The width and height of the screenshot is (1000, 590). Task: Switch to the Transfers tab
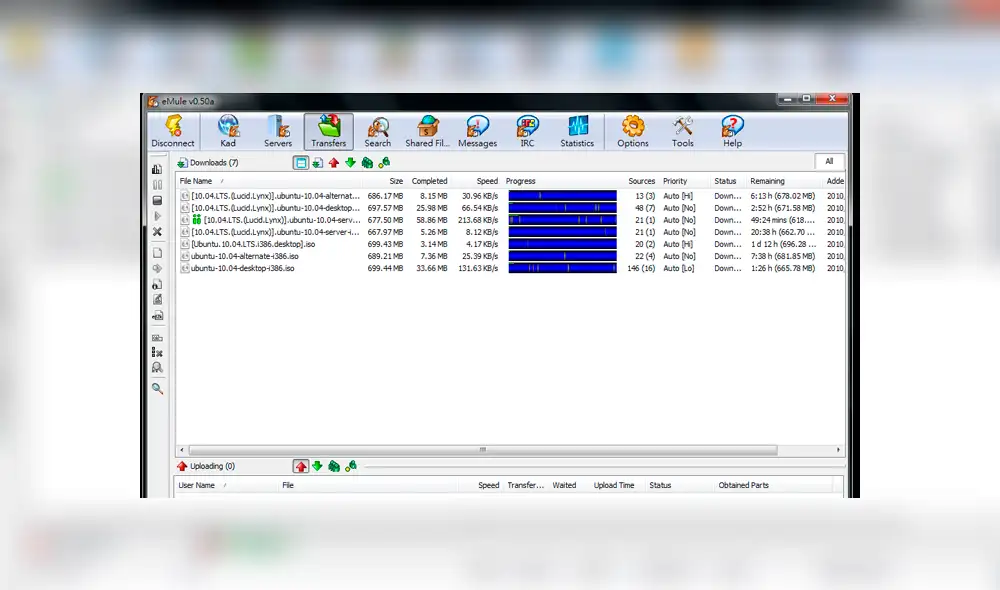(x=328, y=130)
